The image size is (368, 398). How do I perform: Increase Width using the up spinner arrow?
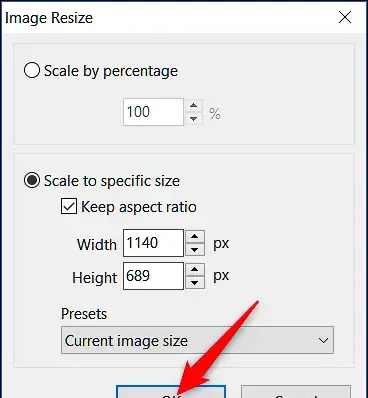point(195,237)
